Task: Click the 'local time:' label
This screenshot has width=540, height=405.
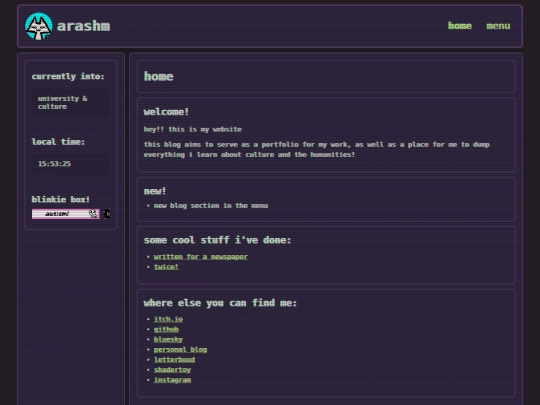Action: click(58, 142)
